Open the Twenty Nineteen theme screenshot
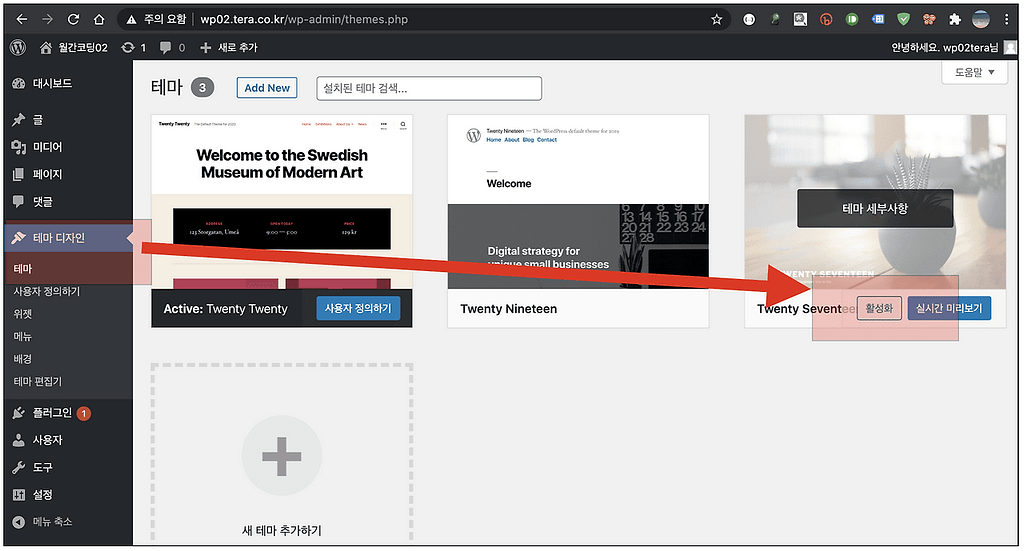Image resolution: width=1024 pixels, height=551 pixels. [578, 202]
